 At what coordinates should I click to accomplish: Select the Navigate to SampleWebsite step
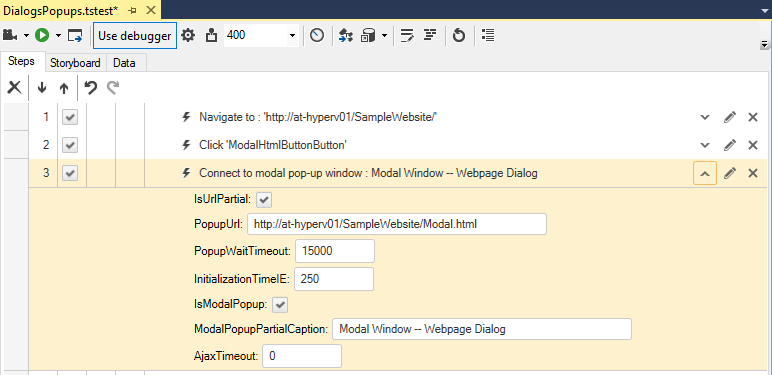[x=318, y=117]
